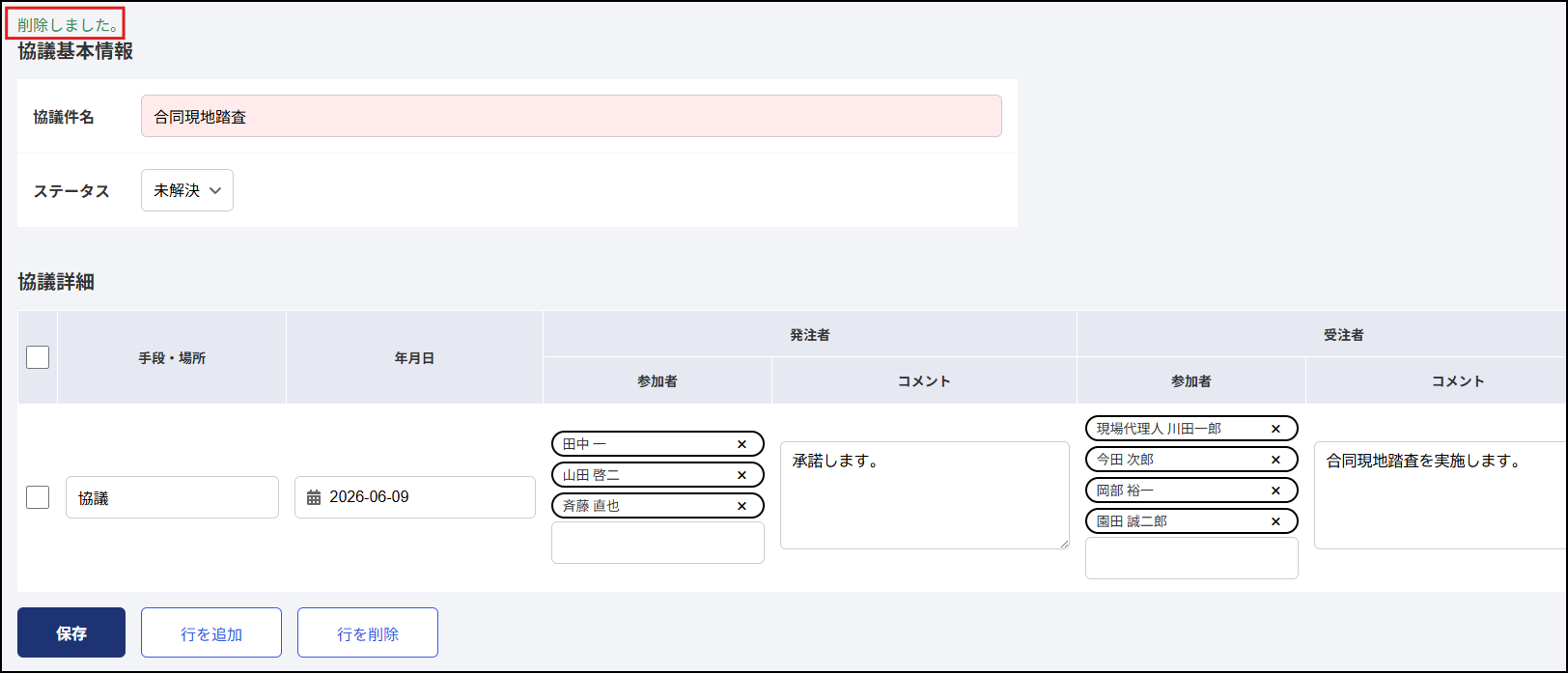Remove 今田 次郎 tag via x icon

(1275, 460)
